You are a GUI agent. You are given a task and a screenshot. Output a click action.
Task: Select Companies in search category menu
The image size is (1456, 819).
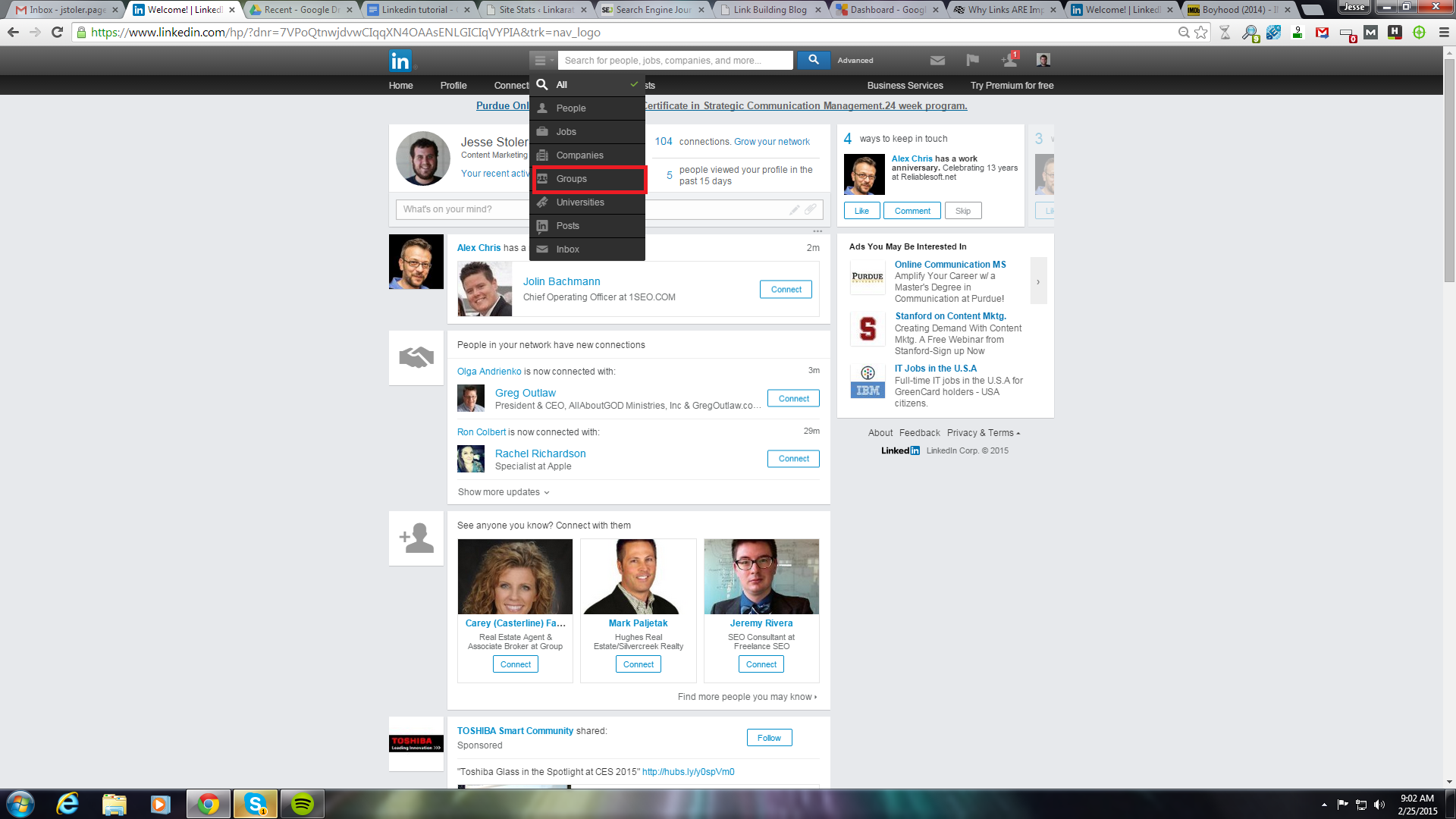click(587, 155)
